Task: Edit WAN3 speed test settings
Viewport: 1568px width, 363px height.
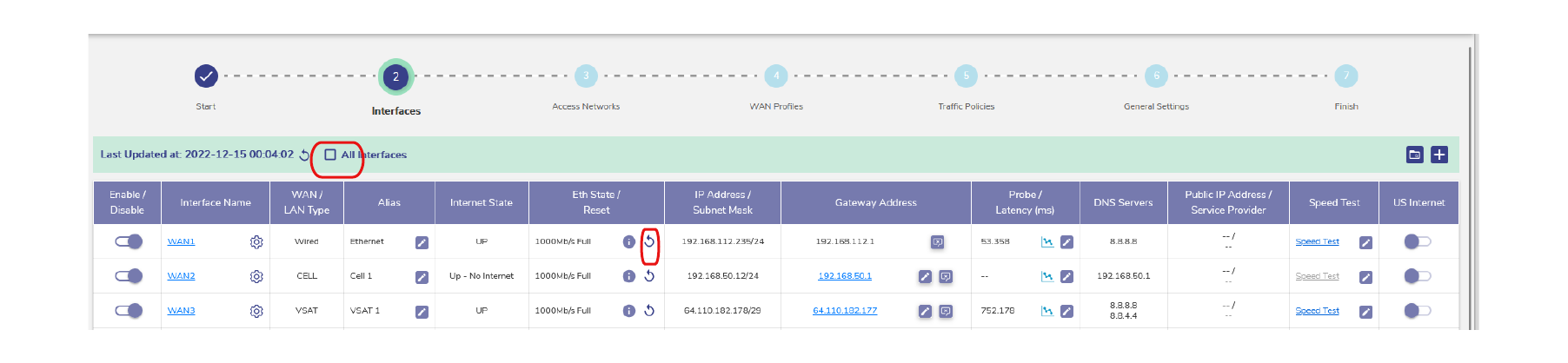Action: coord(1365,312)
